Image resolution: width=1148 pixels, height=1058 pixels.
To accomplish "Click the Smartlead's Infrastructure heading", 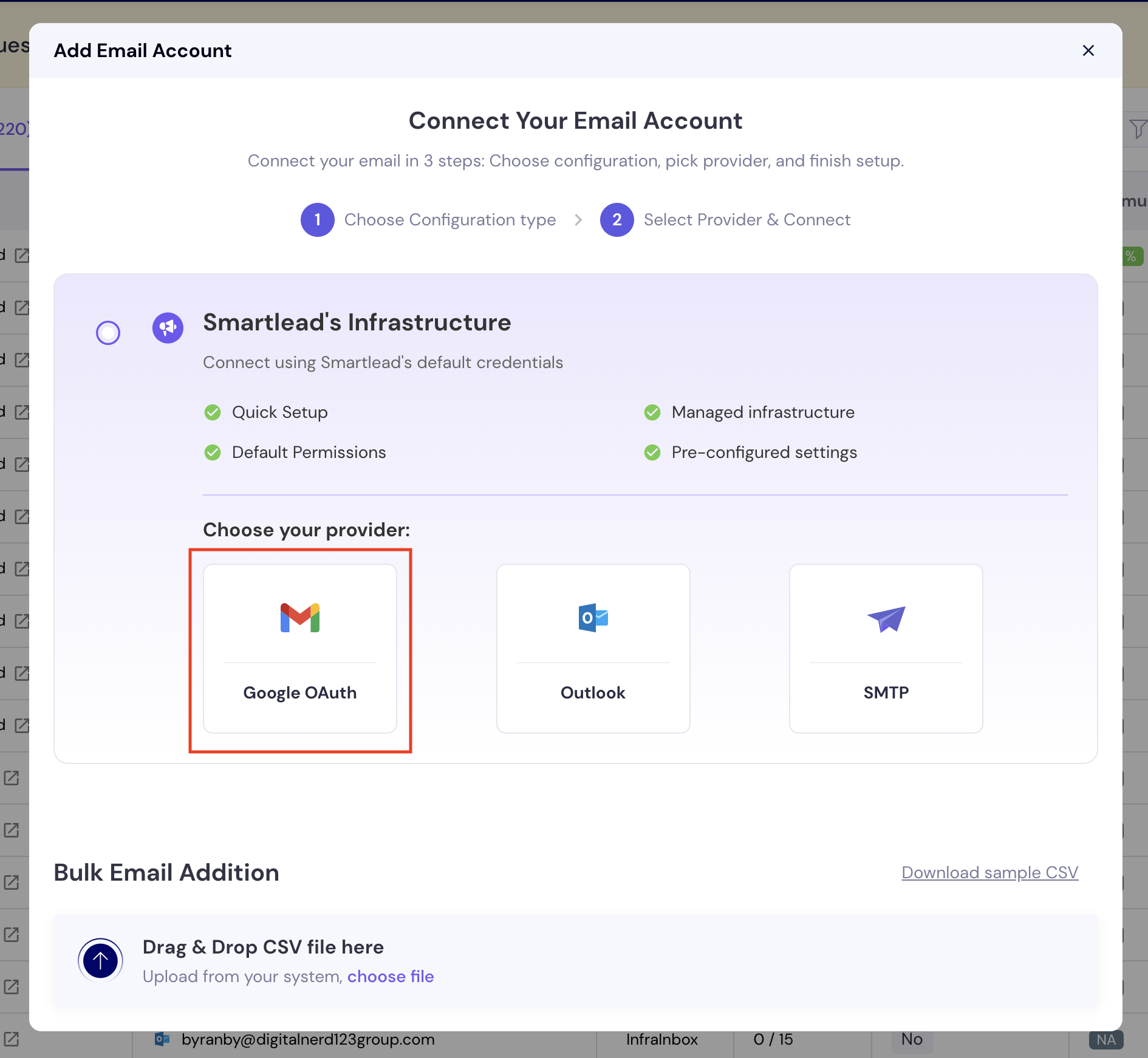I will click(x=357, y=323).
